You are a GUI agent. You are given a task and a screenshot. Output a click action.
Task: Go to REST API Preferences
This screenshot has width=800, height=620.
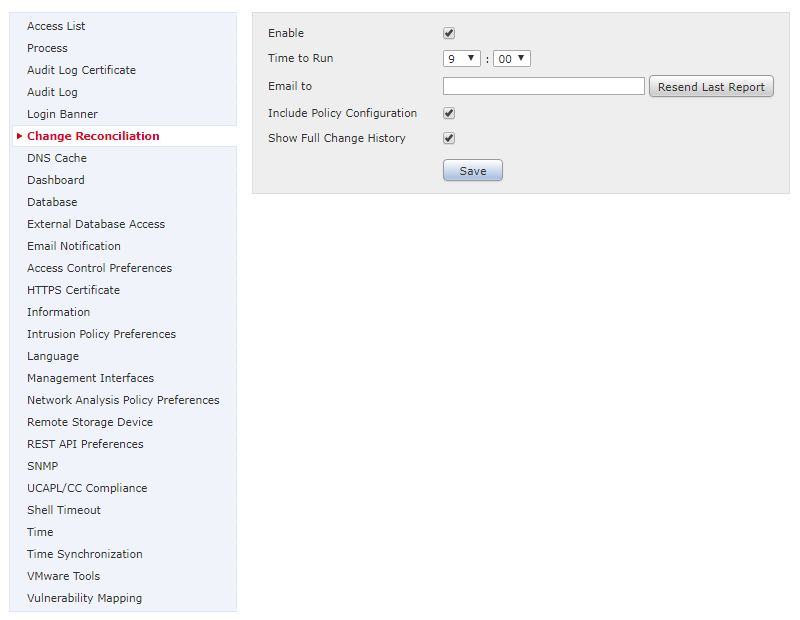(x=85, y=443)
